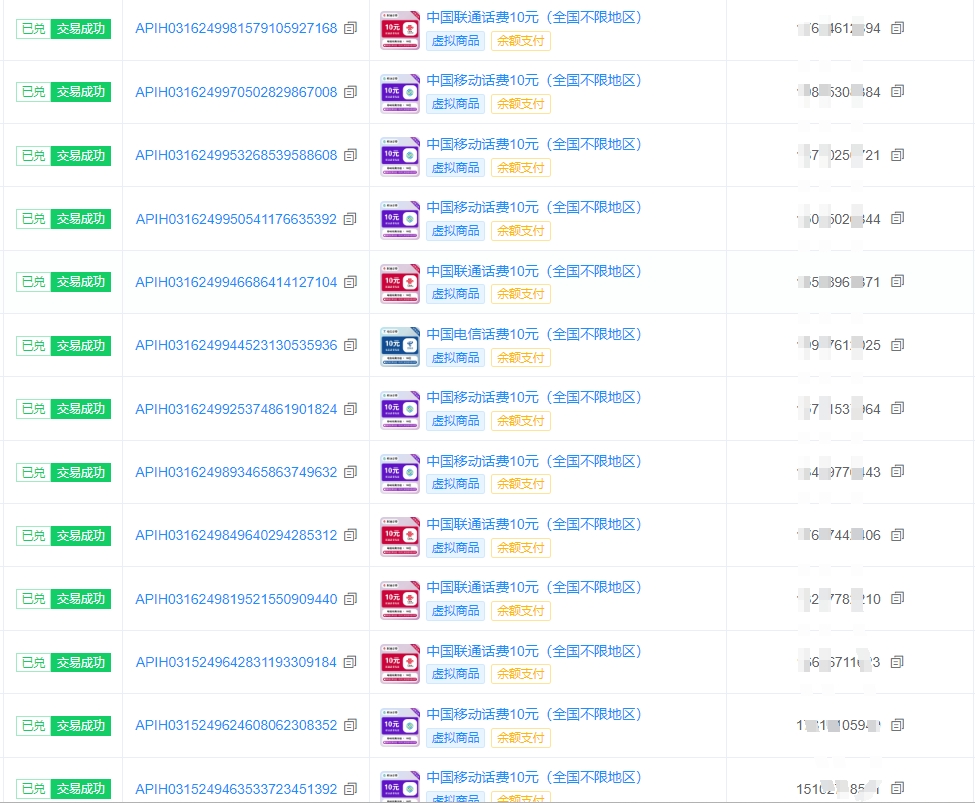975x803 pixels.
Task: Click 余额支付 tag for order ending 7104
Action: pos(520,294)
